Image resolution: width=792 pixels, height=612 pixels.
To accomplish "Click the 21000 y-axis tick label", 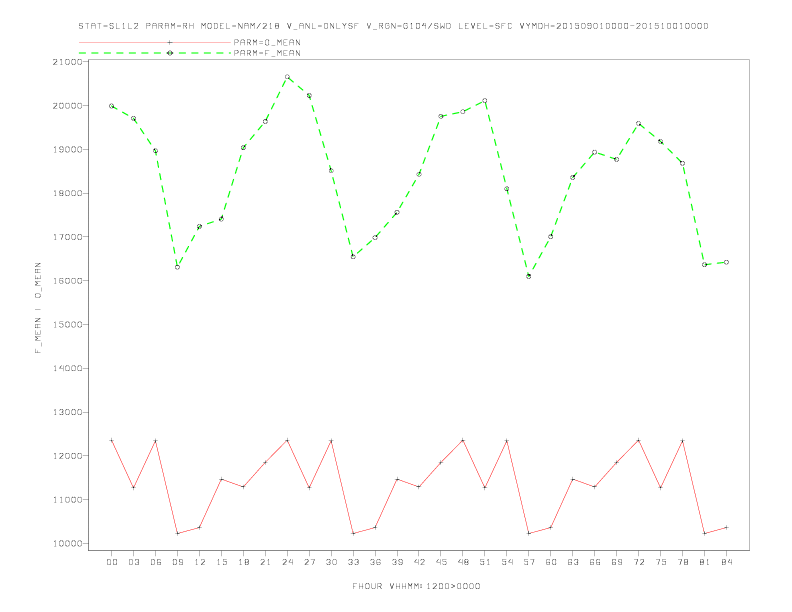I will click(x=67, y=62).
